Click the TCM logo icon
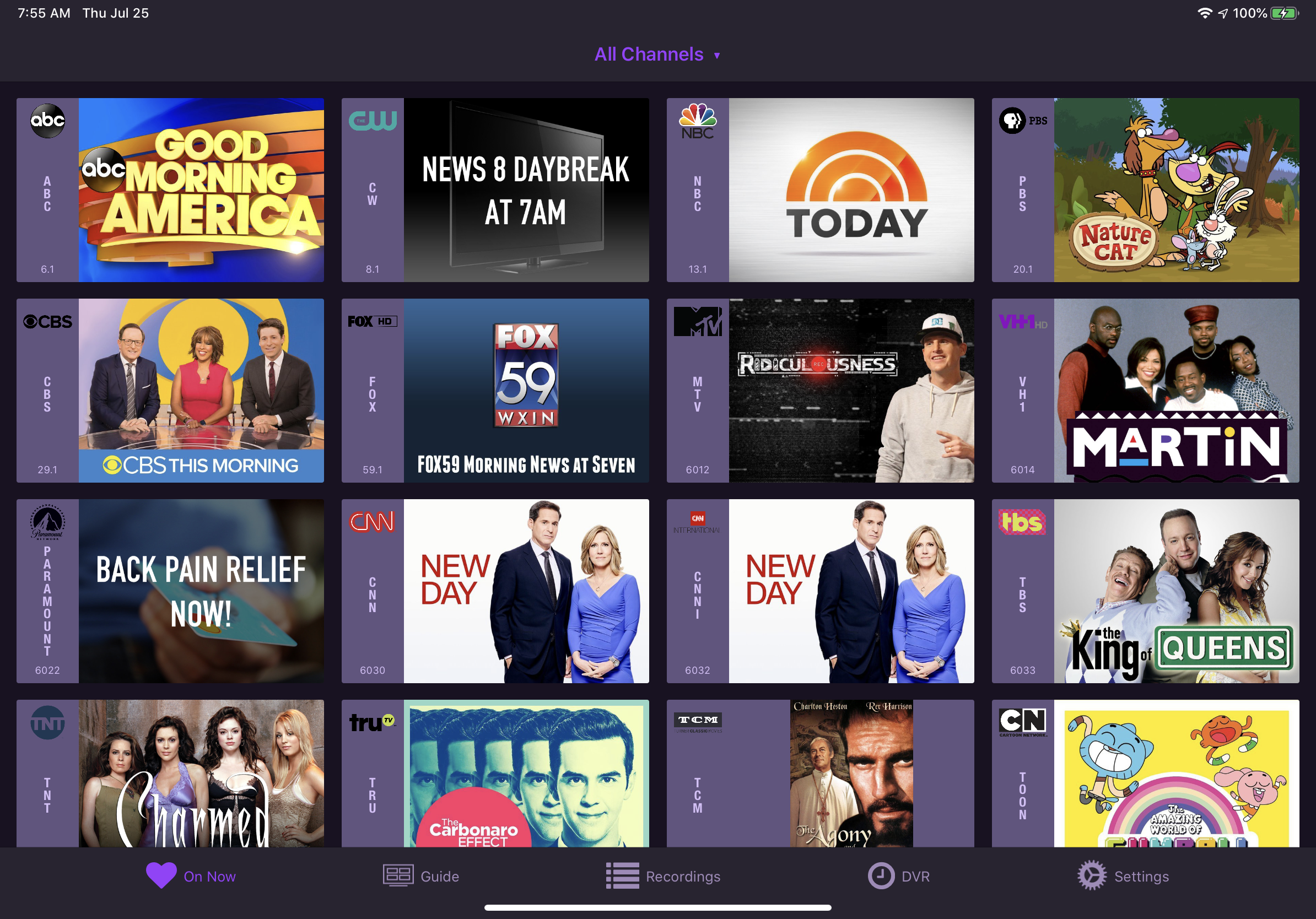1316x919 pixels. tap(698, 722)
